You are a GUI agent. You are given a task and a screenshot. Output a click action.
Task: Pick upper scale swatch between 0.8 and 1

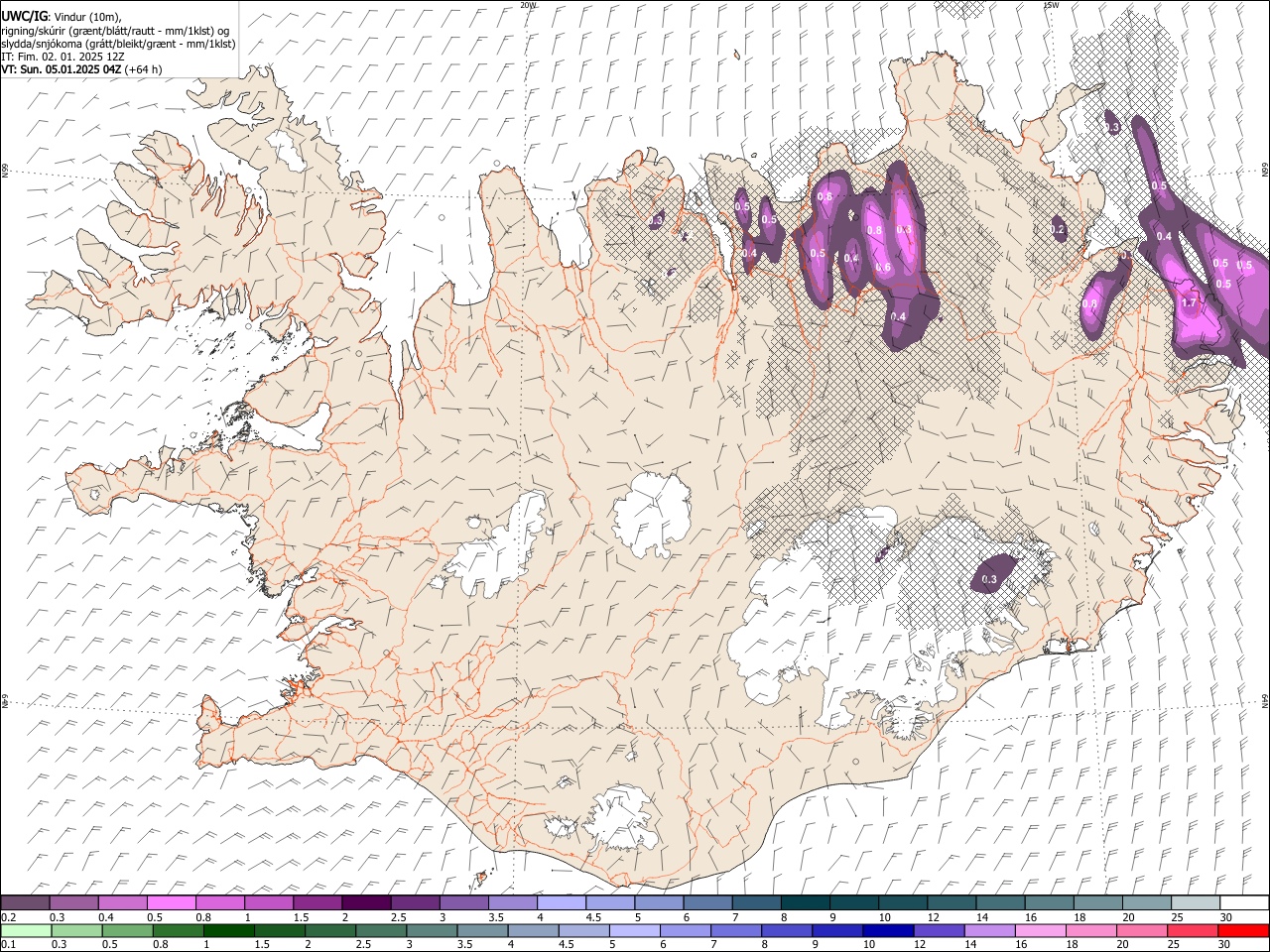tap(220, 903)
